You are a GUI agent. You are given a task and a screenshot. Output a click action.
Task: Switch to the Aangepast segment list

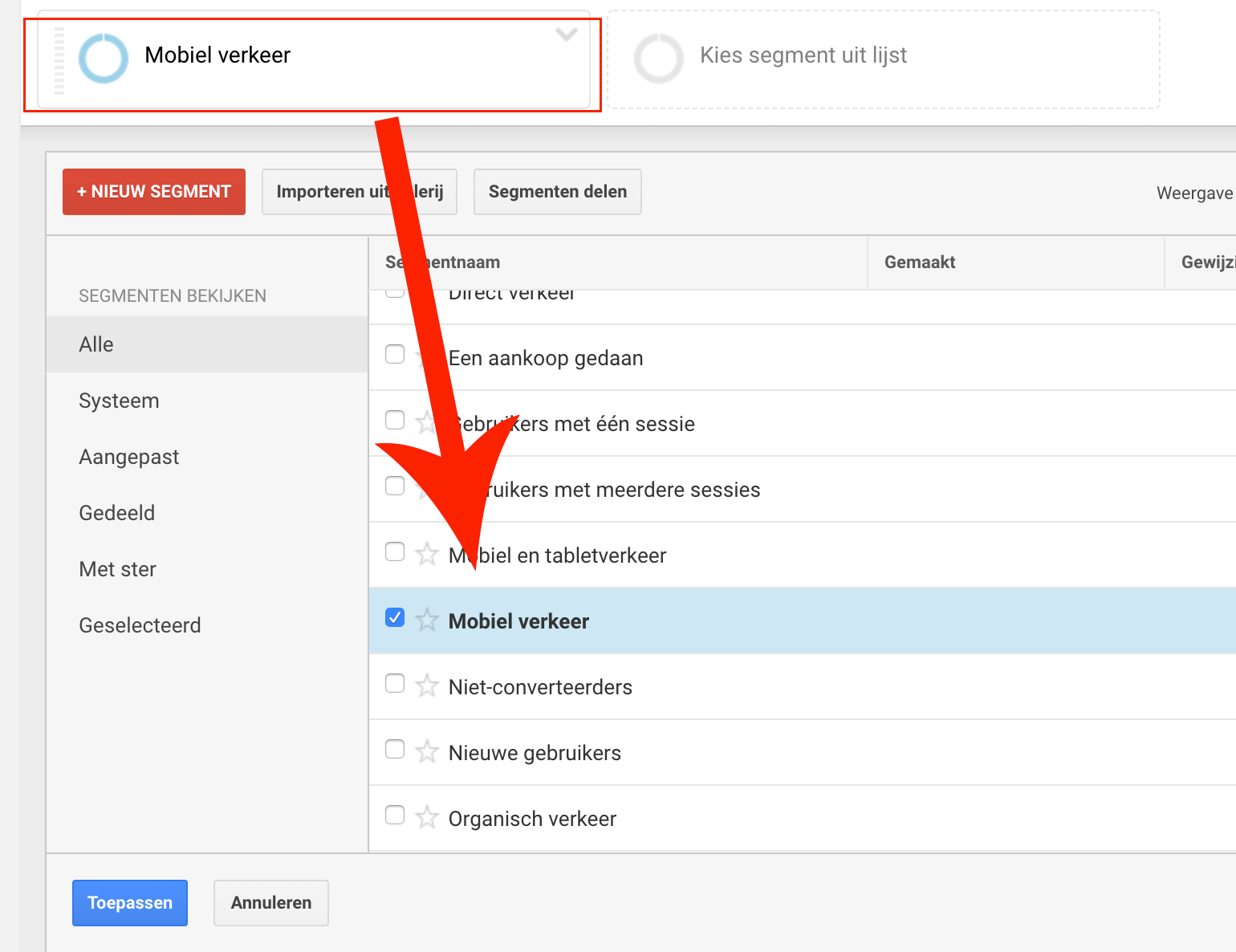tap(128, 457)
